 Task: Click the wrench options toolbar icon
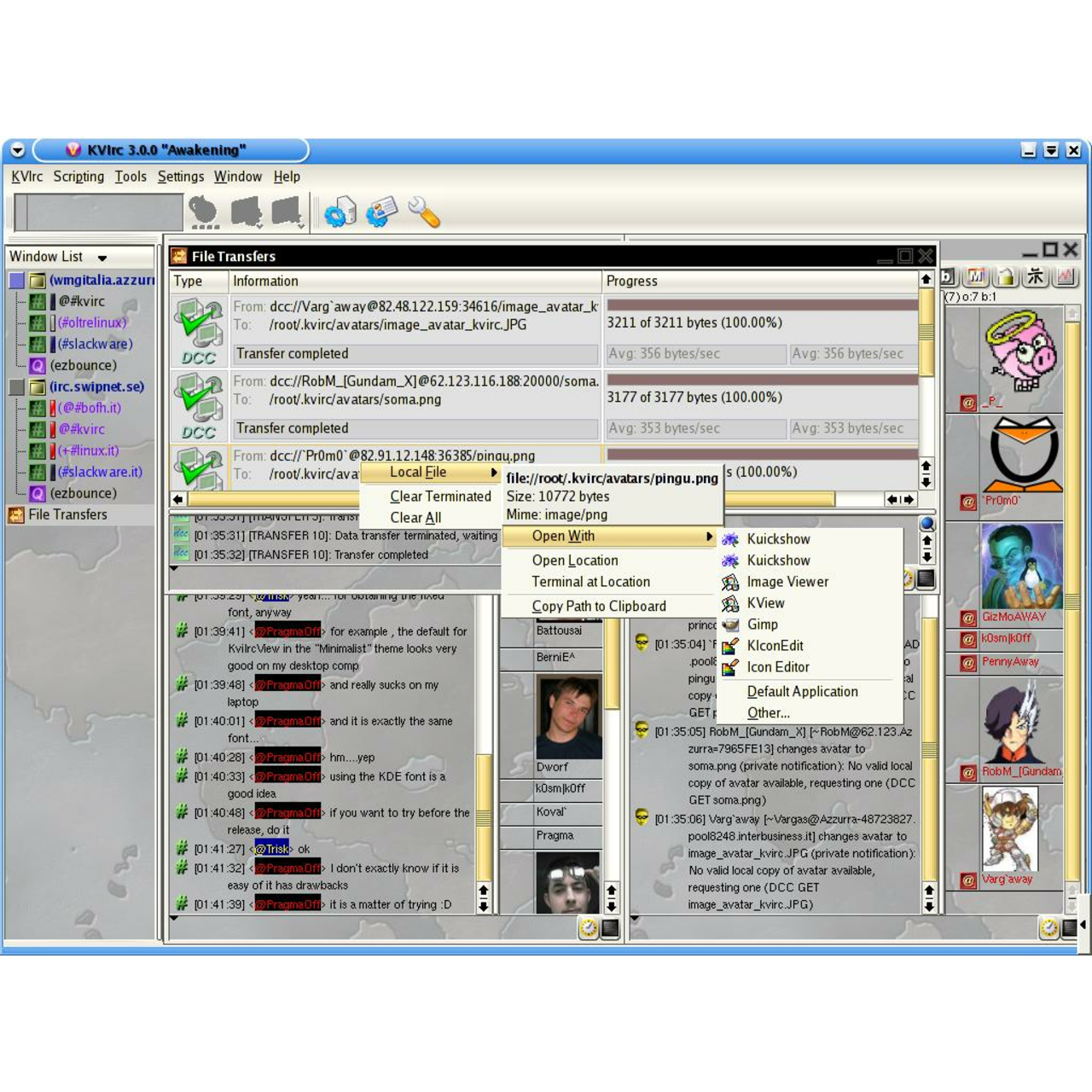[x=424, y=212]
